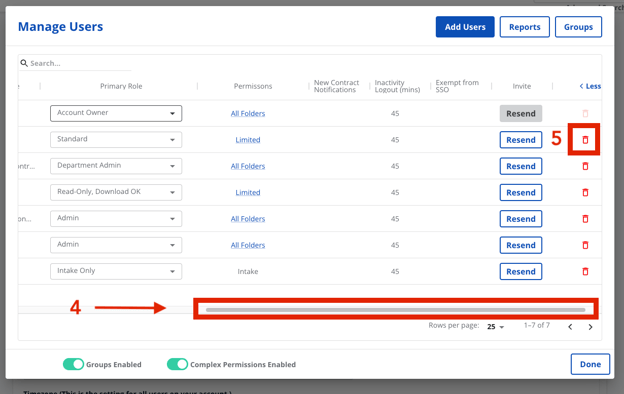The height and width of the screenshot is (394, 624).
Task: Click the Add Users button
Action: click(x=465, y=27)
